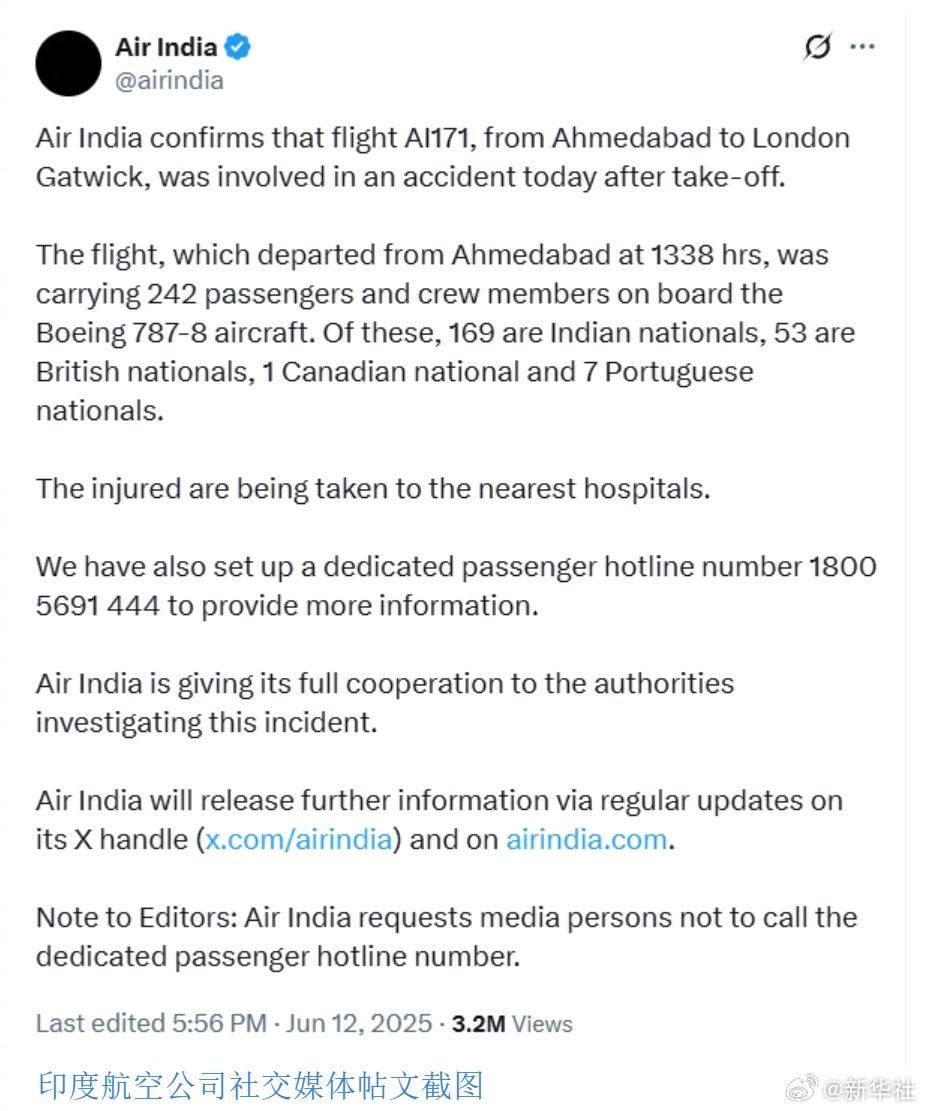Click the Weibo logo watermark

pos(802,1088)
